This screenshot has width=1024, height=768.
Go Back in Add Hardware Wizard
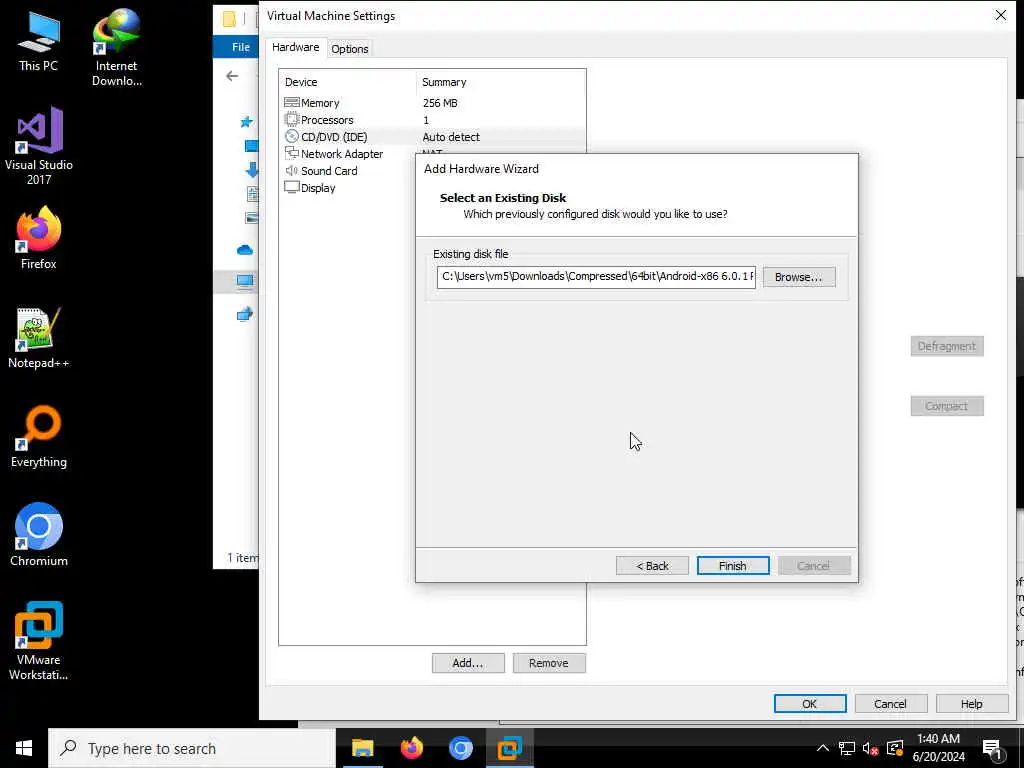[652, 566]
